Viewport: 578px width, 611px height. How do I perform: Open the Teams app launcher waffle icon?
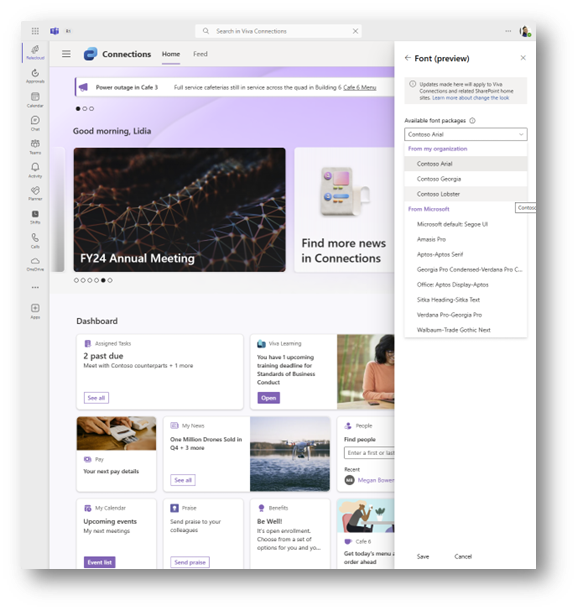[35, 31]
